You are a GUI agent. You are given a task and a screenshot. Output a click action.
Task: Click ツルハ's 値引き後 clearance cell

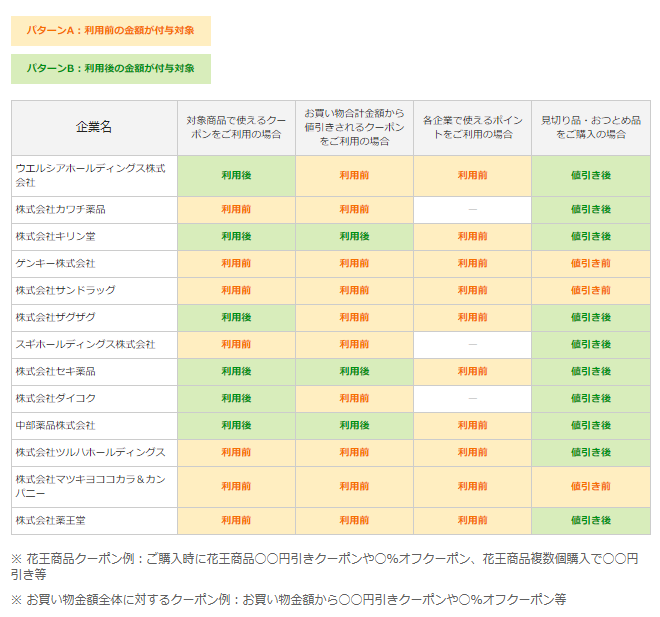[591, 452]
